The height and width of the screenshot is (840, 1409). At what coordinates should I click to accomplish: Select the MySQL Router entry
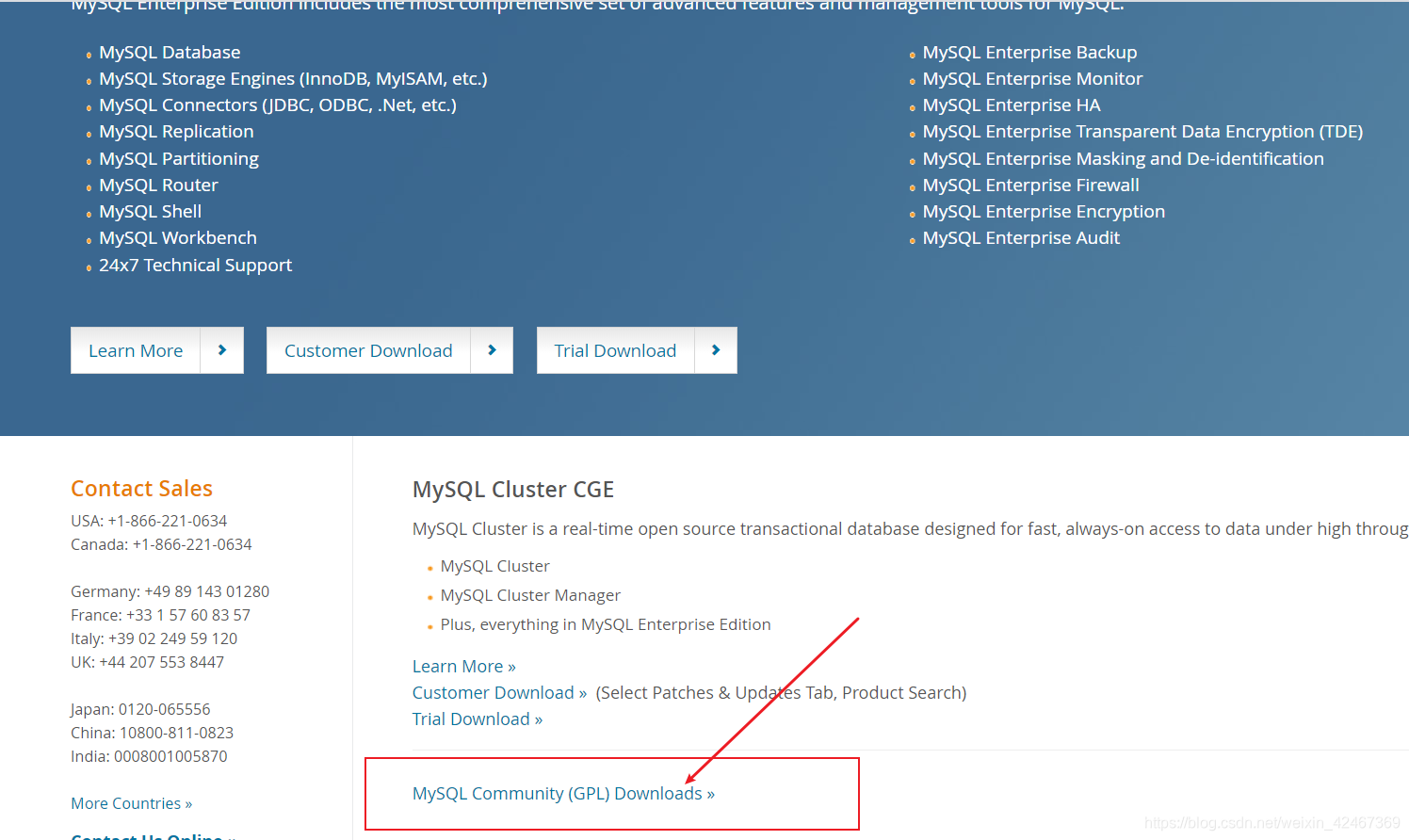(x=158, y=186)
